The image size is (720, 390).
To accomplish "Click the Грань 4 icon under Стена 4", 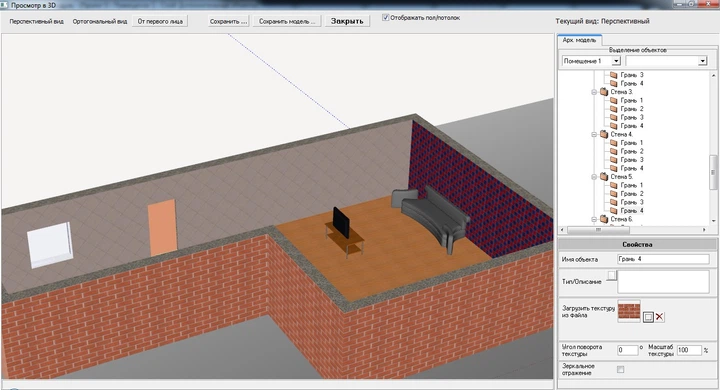I will (x=613, y=168).
